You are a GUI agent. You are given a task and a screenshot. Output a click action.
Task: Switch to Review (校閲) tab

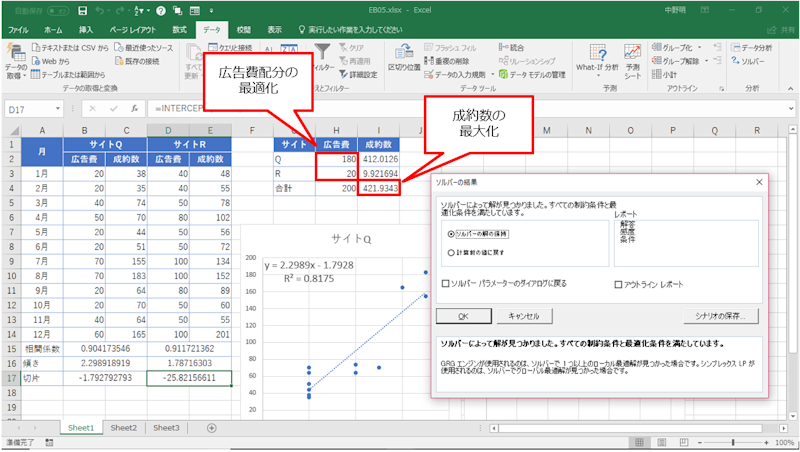(243, 30)
